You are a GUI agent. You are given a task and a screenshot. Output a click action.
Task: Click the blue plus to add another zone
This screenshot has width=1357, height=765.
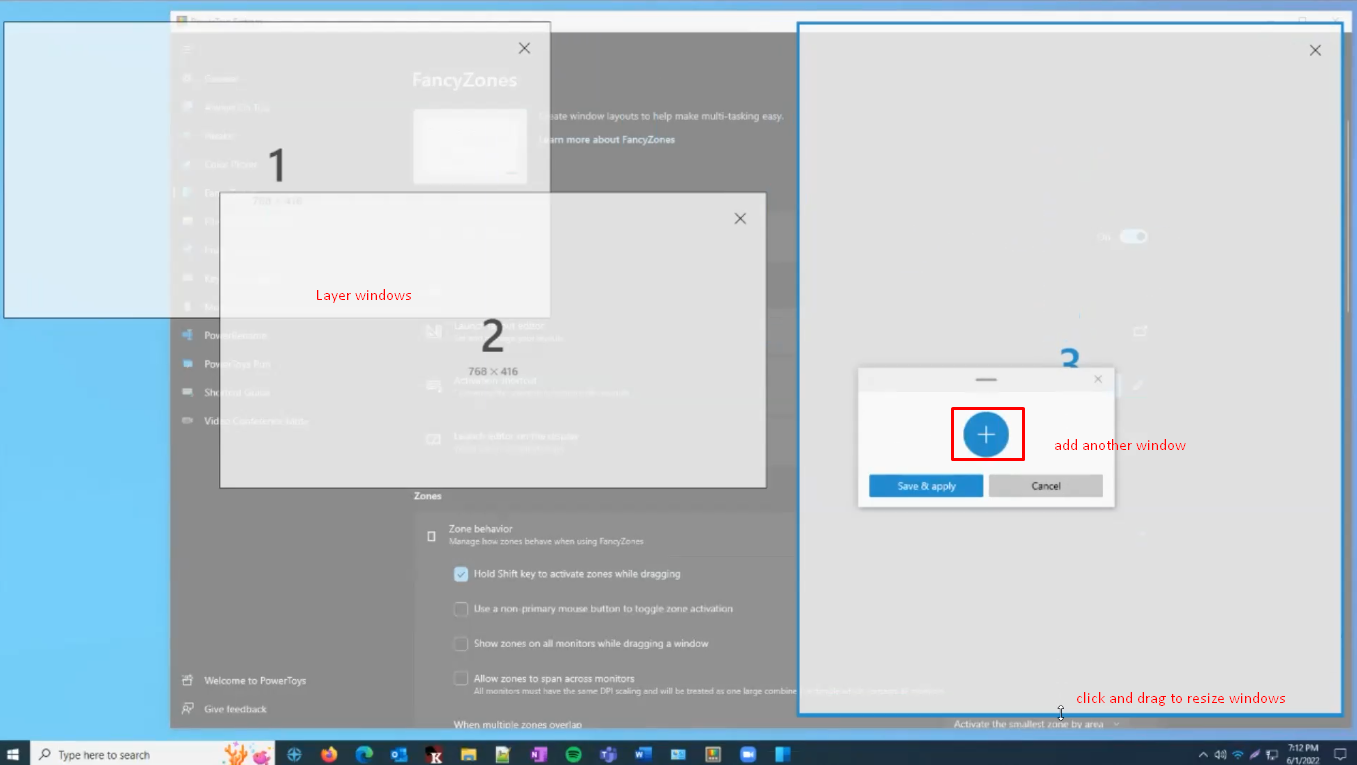(x=987, y=434)
